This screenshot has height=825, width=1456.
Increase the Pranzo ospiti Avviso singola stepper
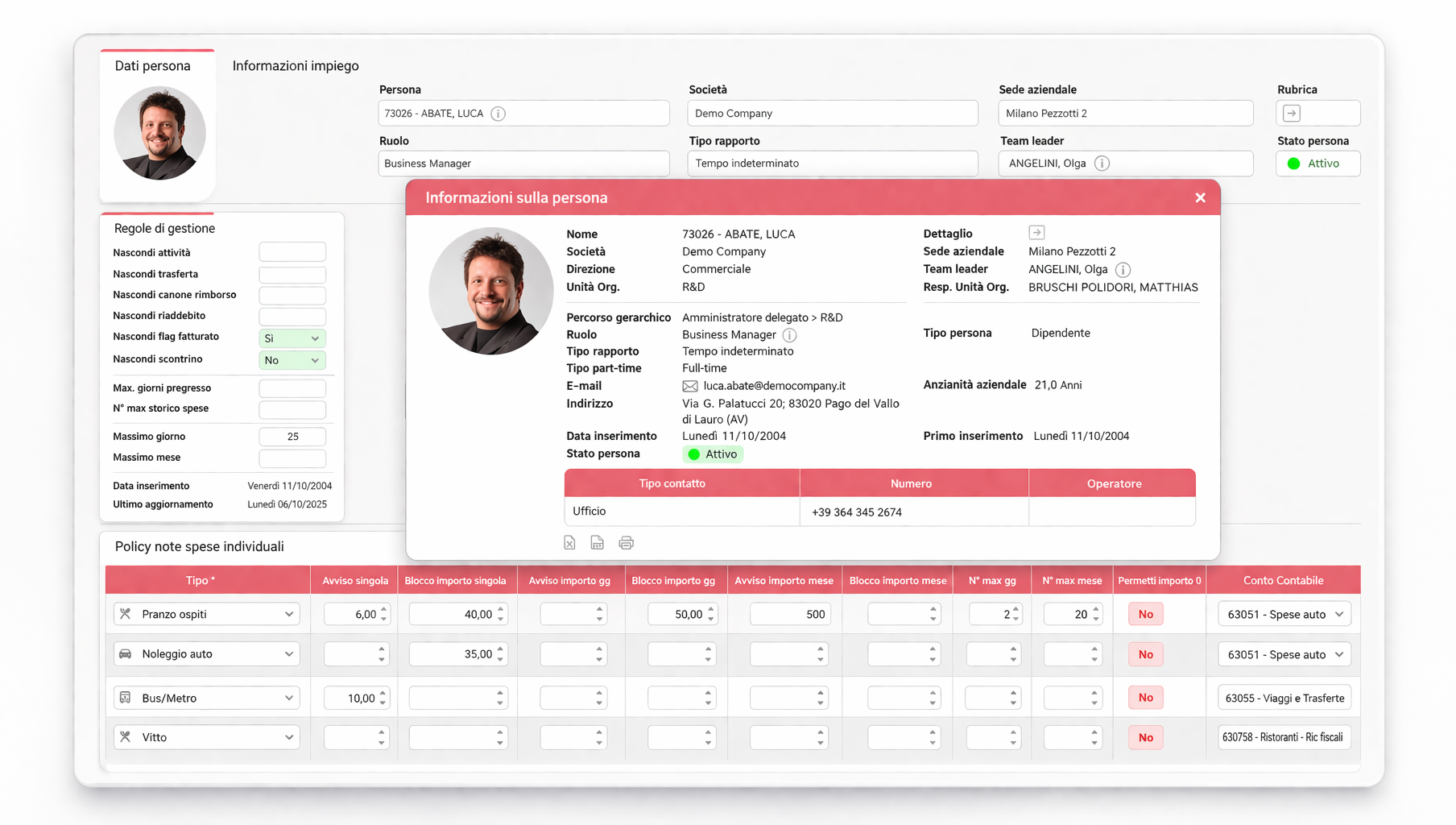pyautogui.click(x=384, y=609)
